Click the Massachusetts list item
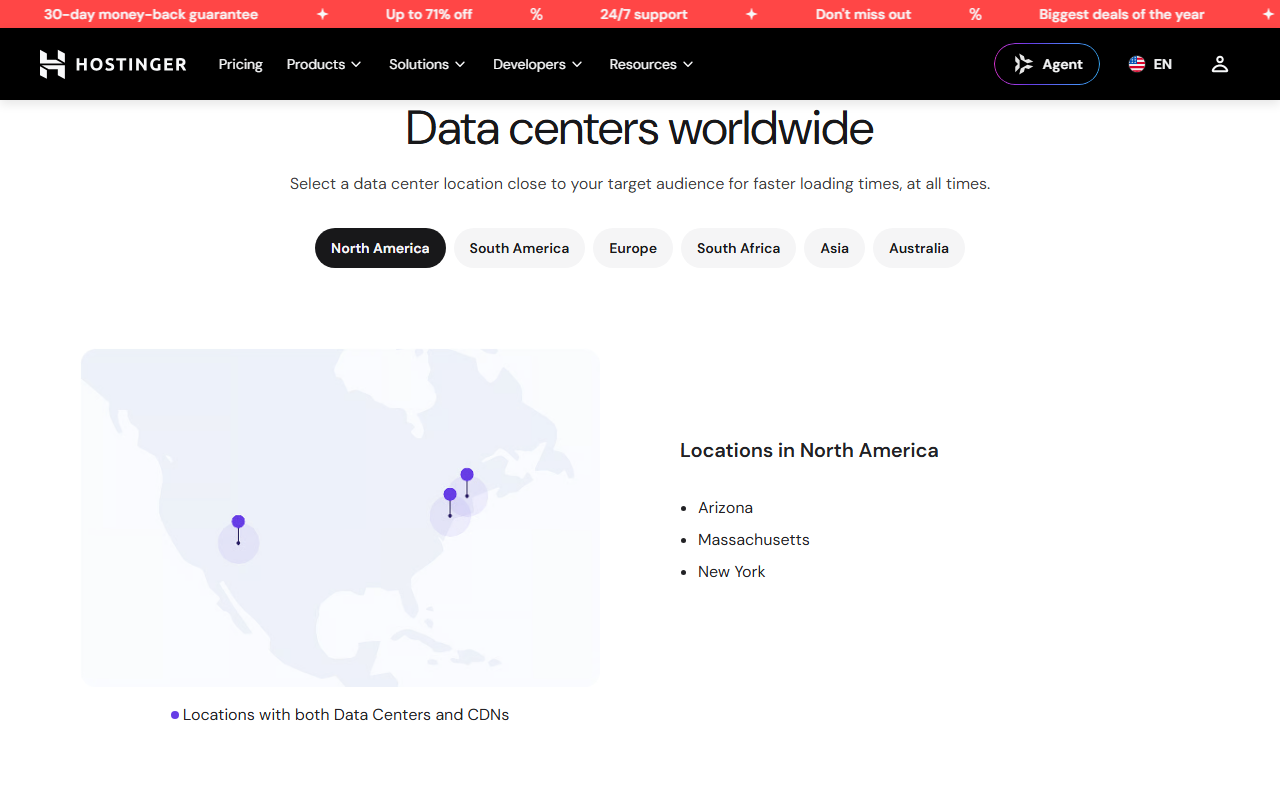1280x800 pixels. [x=754, y=540]
